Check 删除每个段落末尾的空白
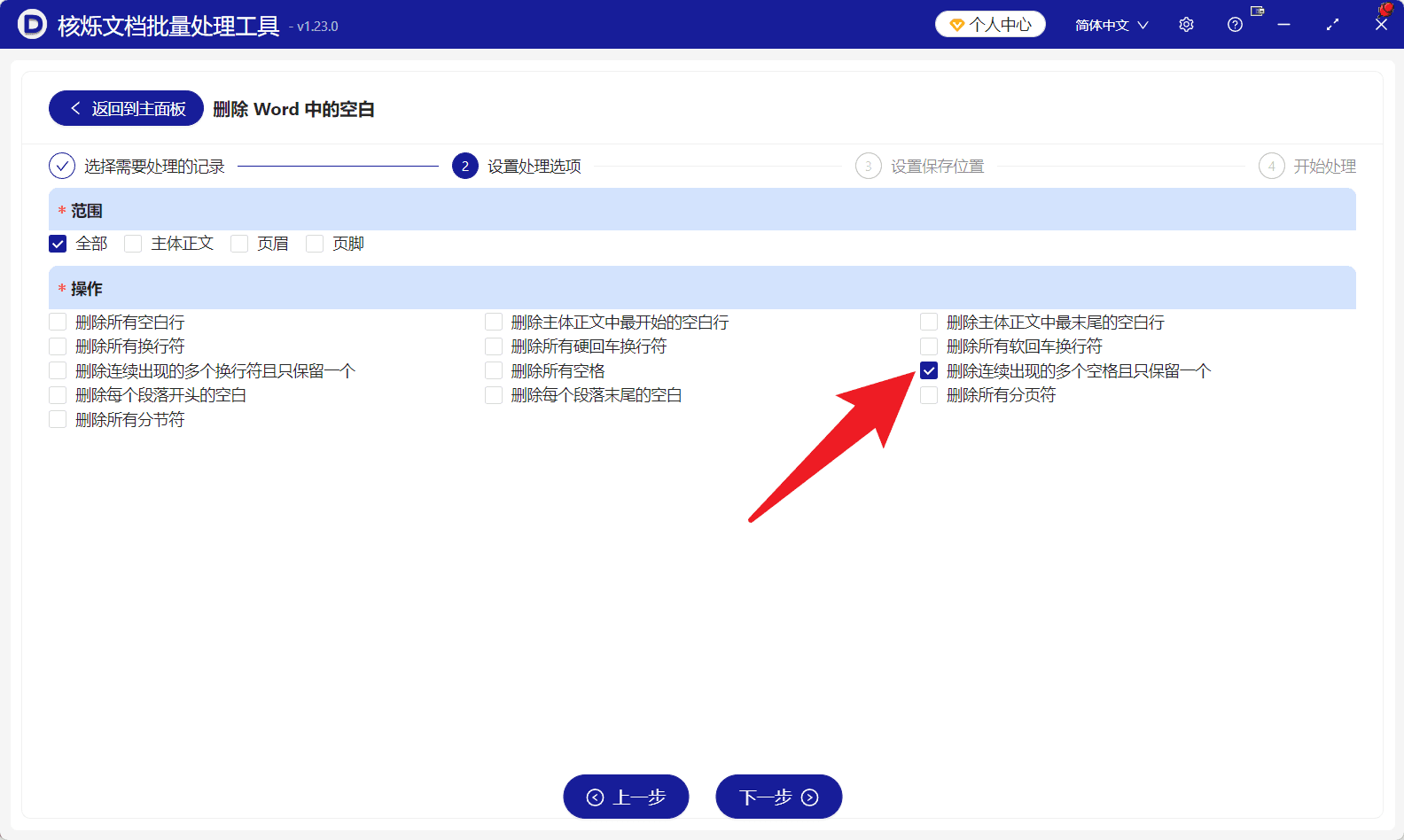1404x840 pixels. [494, 395]
